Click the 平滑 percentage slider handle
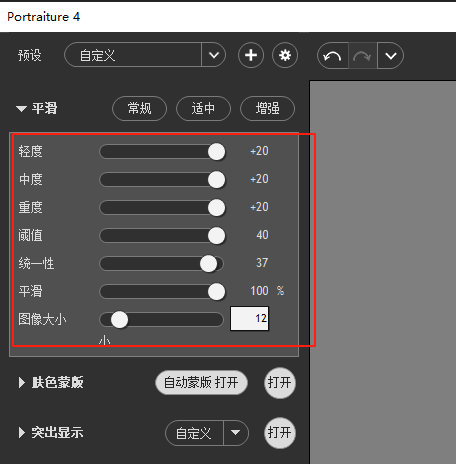Viewport: 456px width, 464px height. 216,292
